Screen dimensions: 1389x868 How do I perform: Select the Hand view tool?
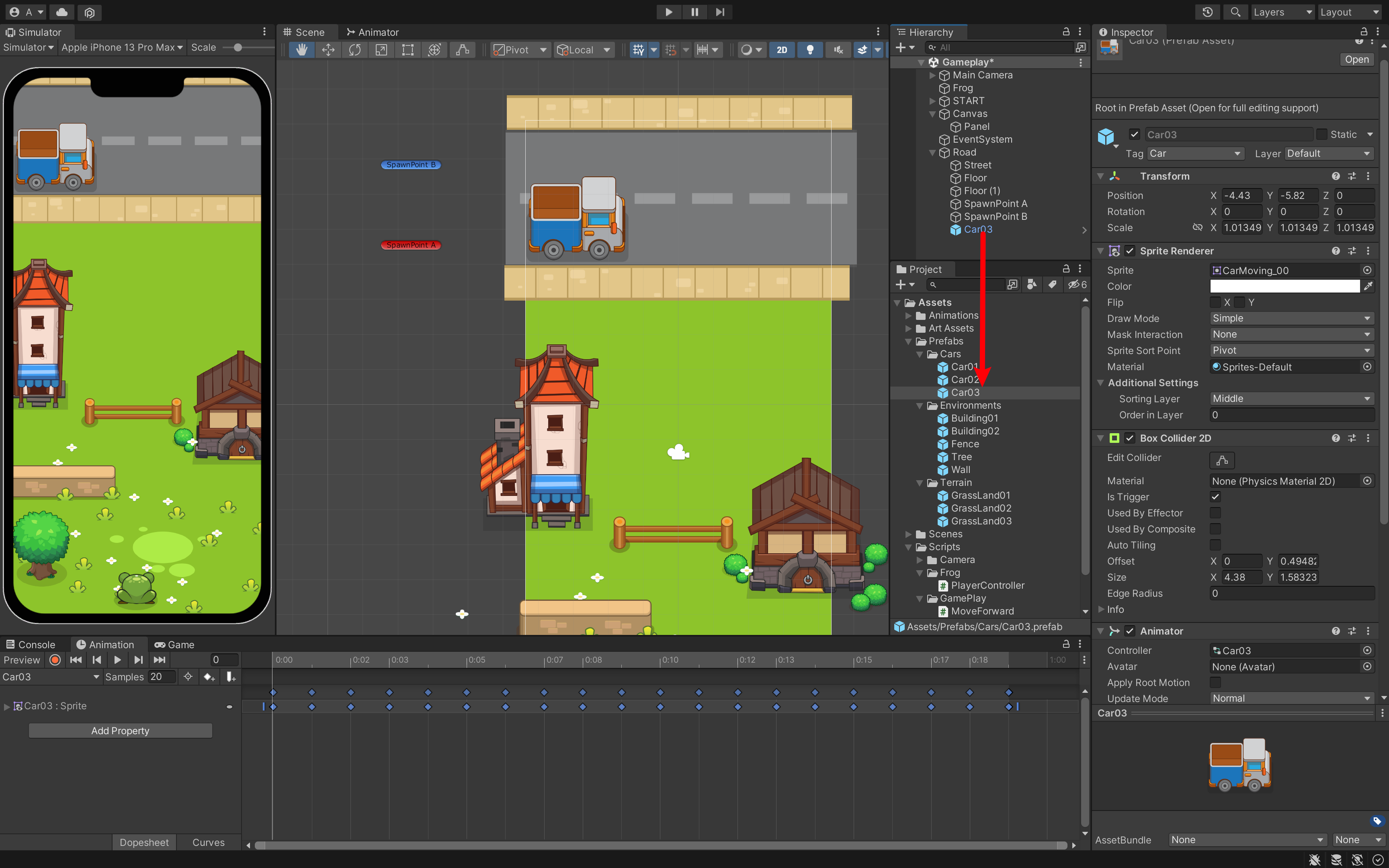click(x=301, y=50)
